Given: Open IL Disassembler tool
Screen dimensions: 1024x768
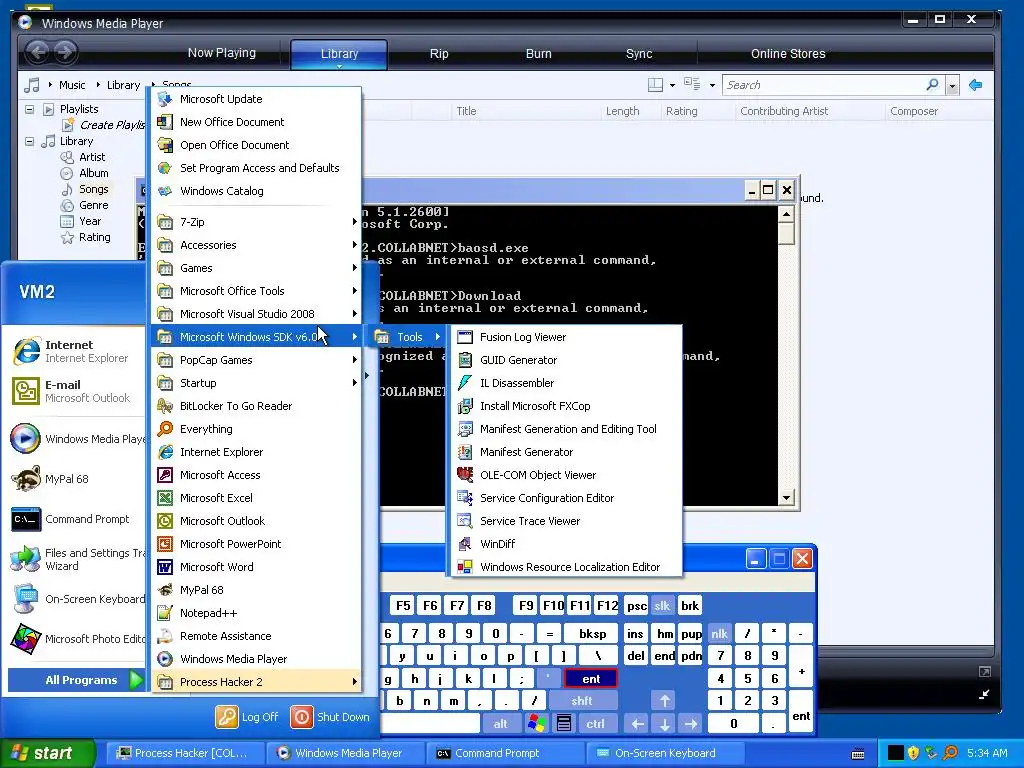Looking at the screenshot, I should (x=565, y=383).
